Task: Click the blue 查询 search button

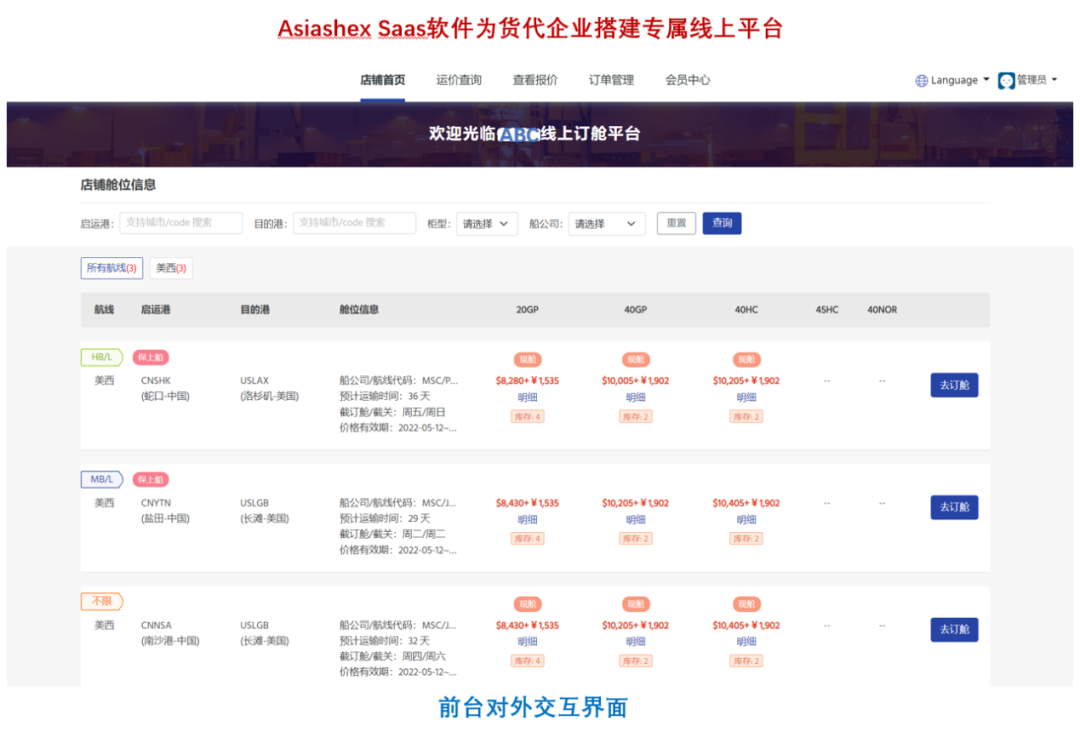Action: (722, 223)
